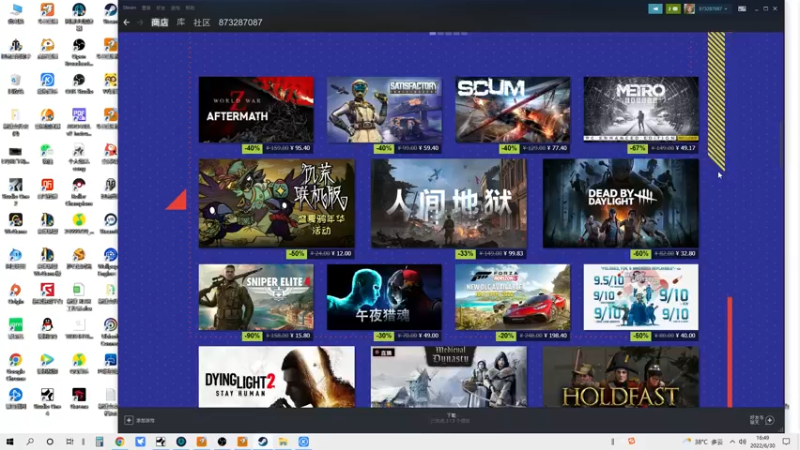The height and width of the screenshot is (450, 800).
Task: Click the ¥95.40 discounted price under Aftermath
Action: point(300,148)
